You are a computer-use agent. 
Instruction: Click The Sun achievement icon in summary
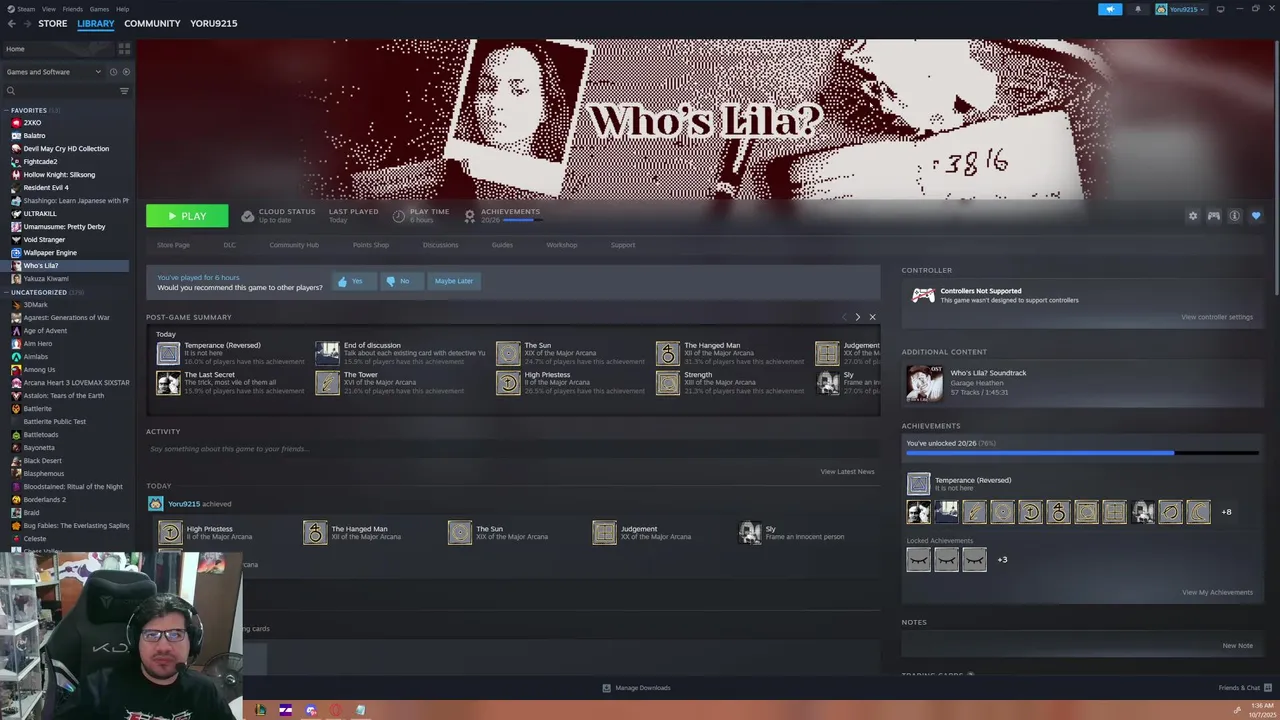(508, 353)
